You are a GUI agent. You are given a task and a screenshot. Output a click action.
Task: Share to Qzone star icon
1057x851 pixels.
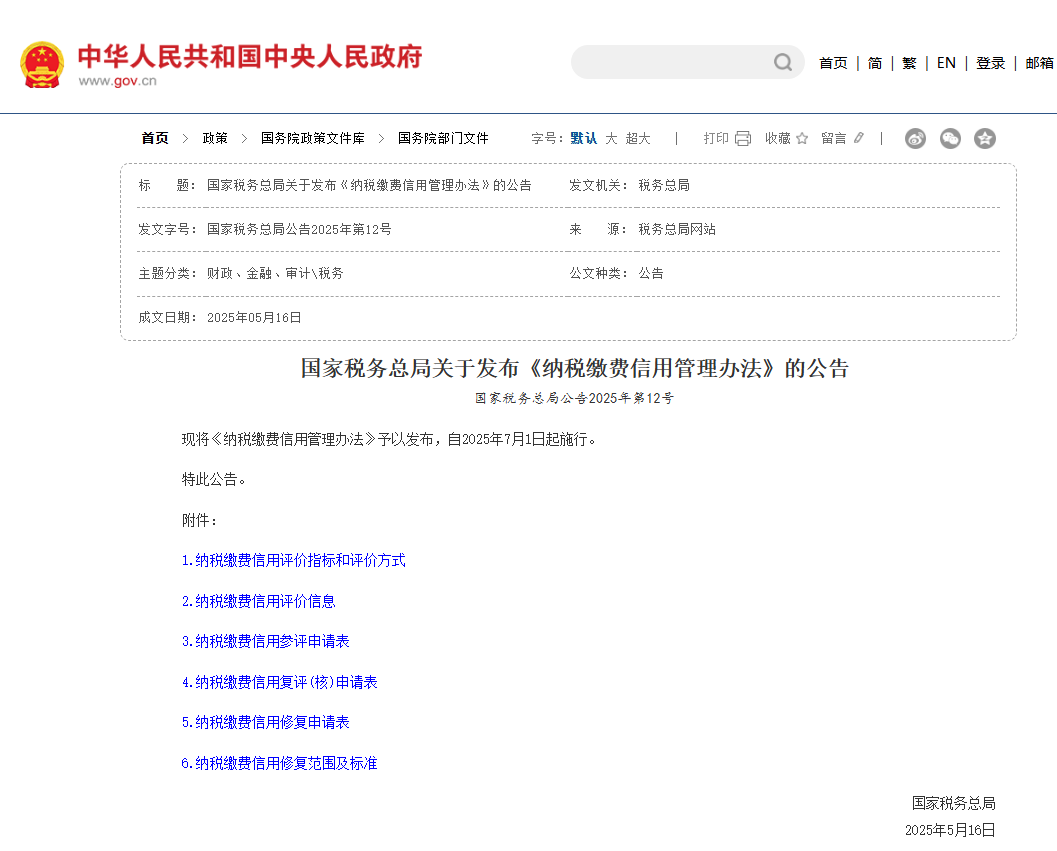point(985,139)
